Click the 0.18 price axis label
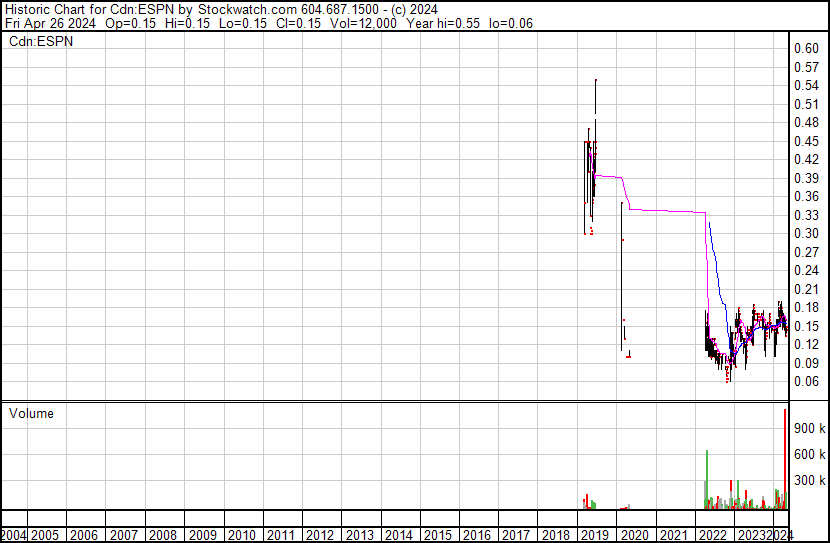The height and width of the screenshot is (543, 830). click(x=806, y=307)
